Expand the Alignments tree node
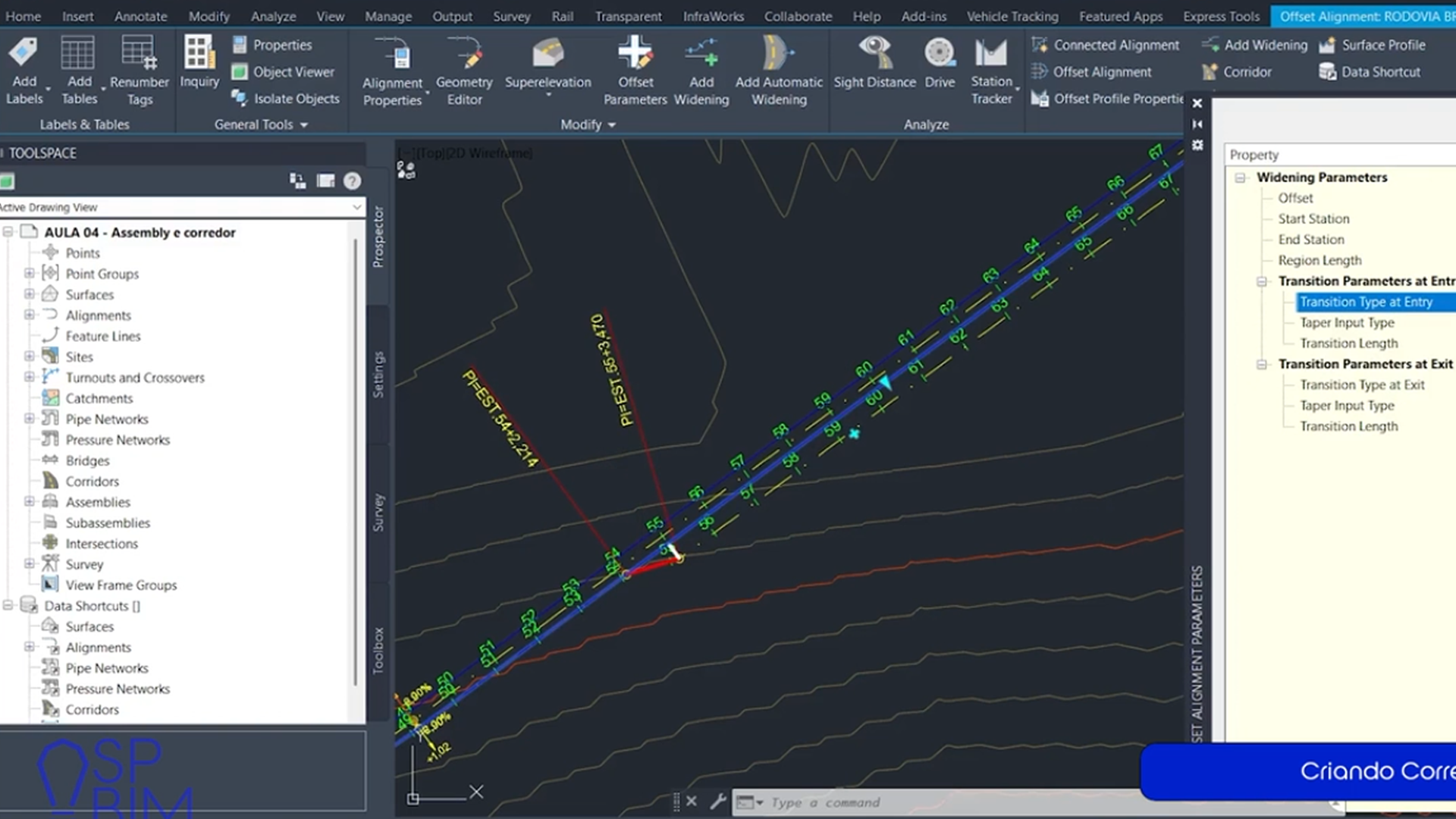 [29, 315]
